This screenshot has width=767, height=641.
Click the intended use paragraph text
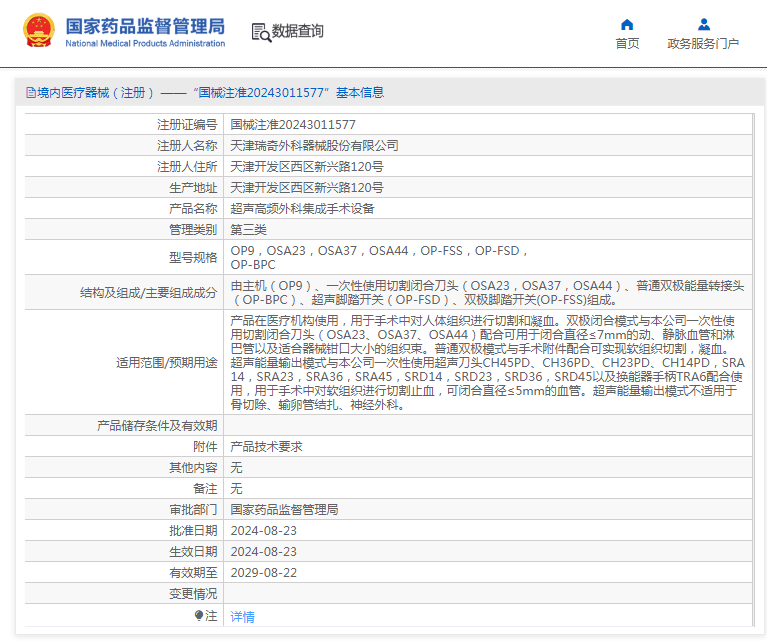pyautogui.click(x=487, y=363)
